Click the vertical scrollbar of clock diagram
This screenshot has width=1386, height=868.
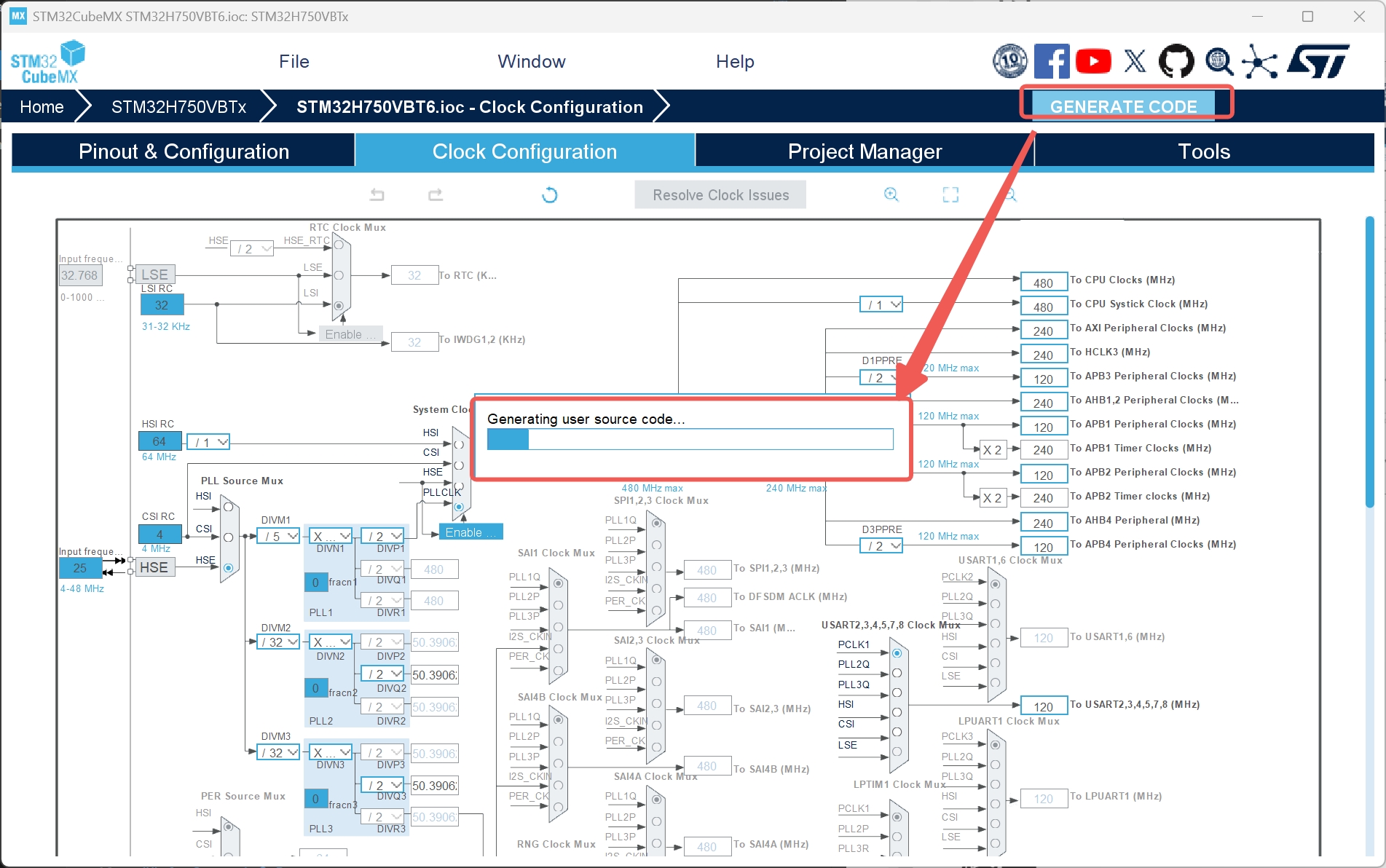[x=1369, y=361]
